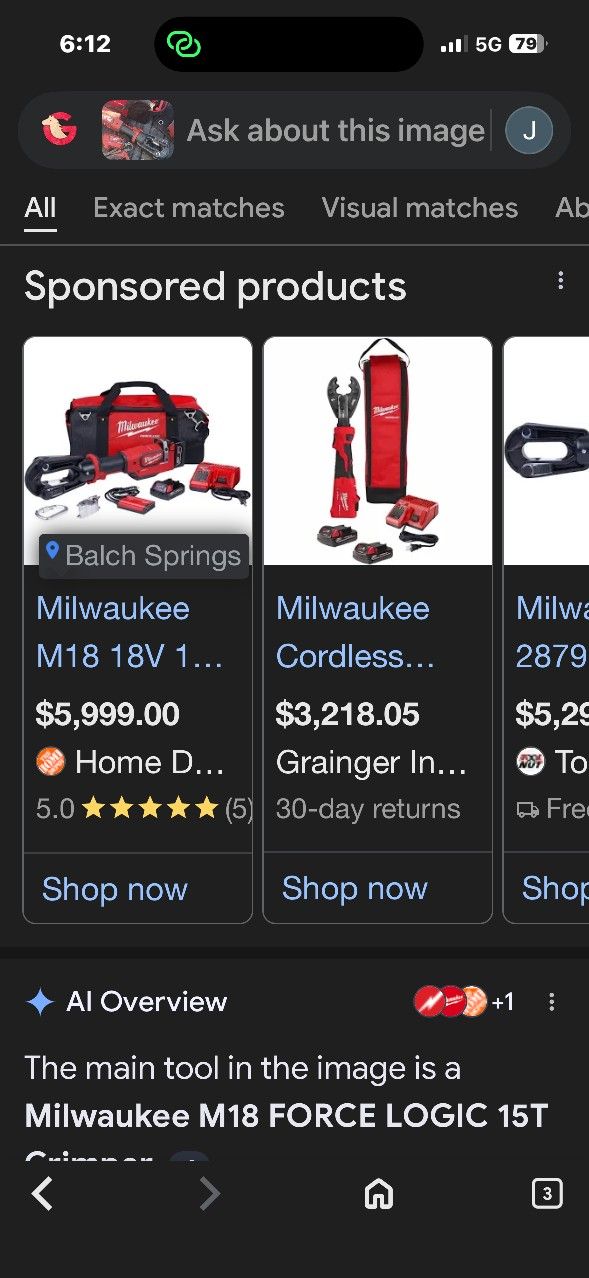Open the tab switcher showing 3 tabs

coord(546,1193)
